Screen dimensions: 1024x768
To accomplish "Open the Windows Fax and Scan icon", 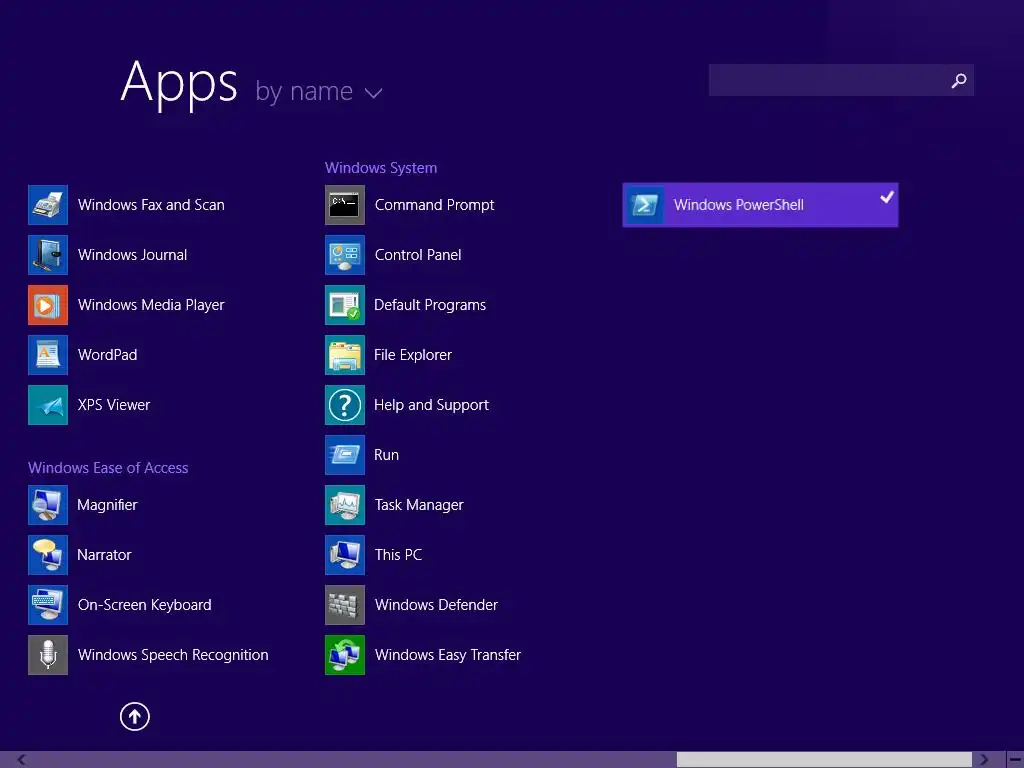I will pos(48,205).
